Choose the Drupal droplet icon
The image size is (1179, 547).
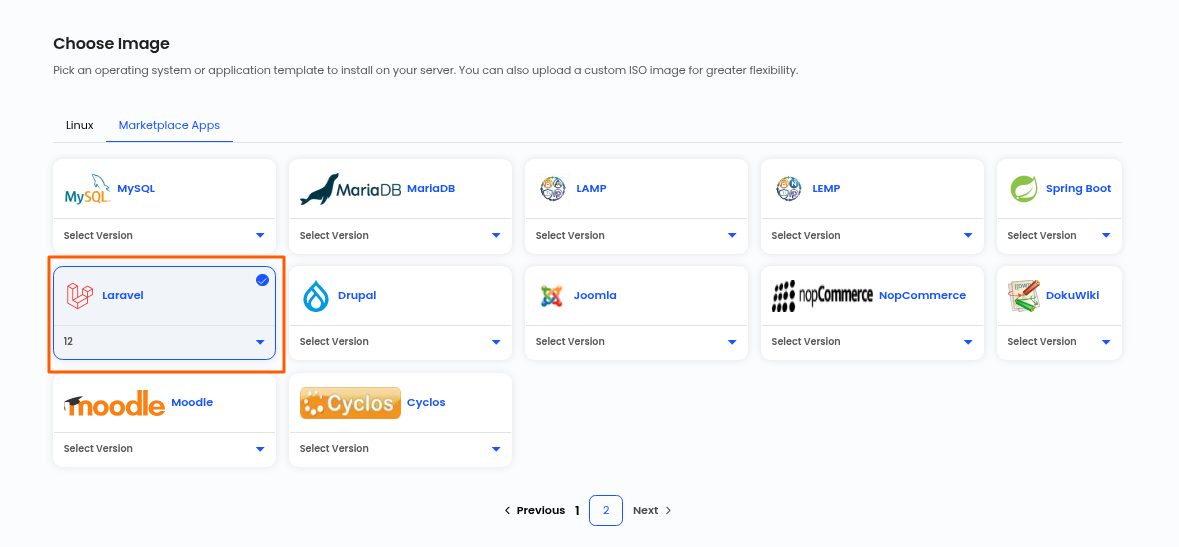(316, 296)
